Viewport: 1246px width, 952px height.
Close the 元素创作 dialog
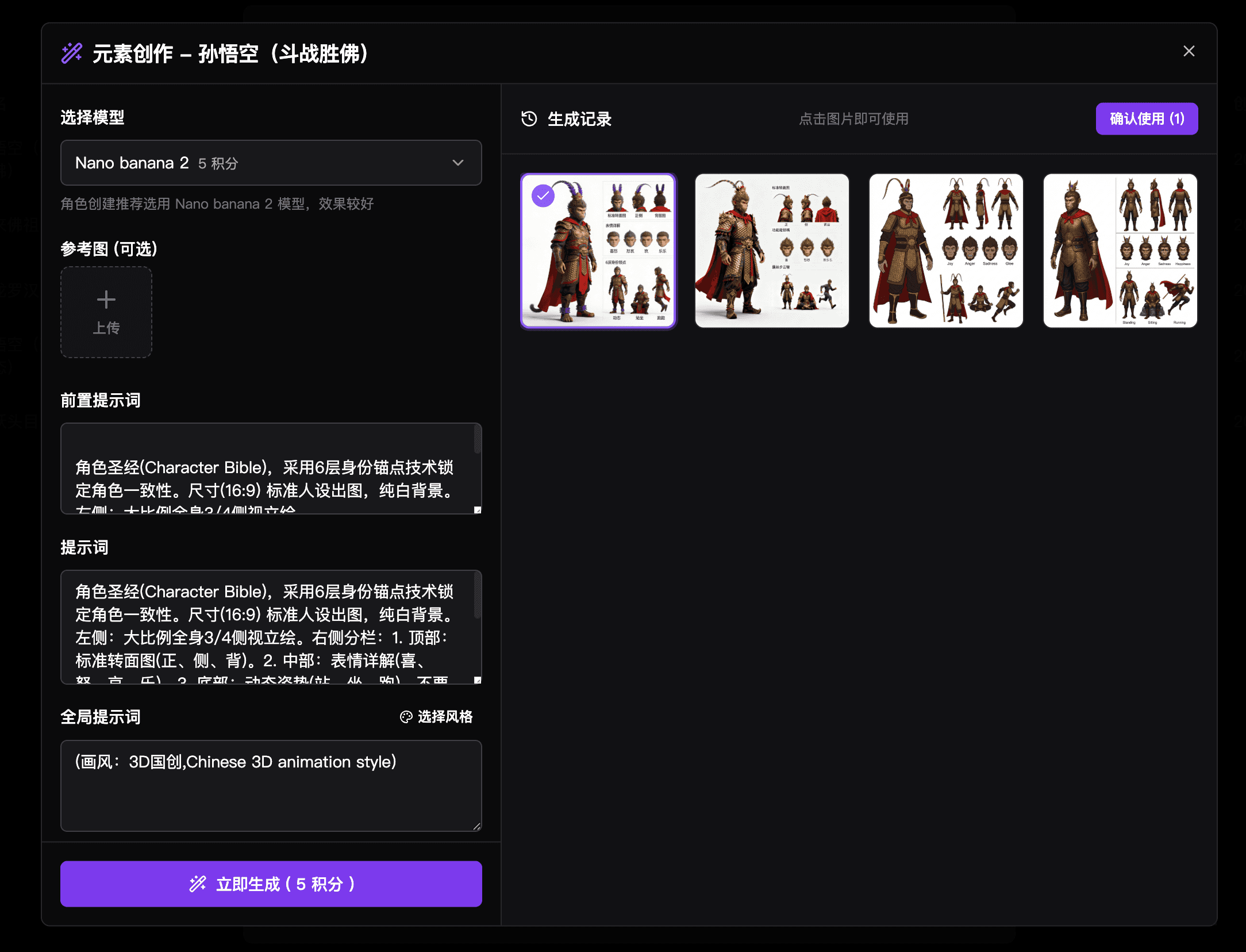click(x=1188, y=51)
